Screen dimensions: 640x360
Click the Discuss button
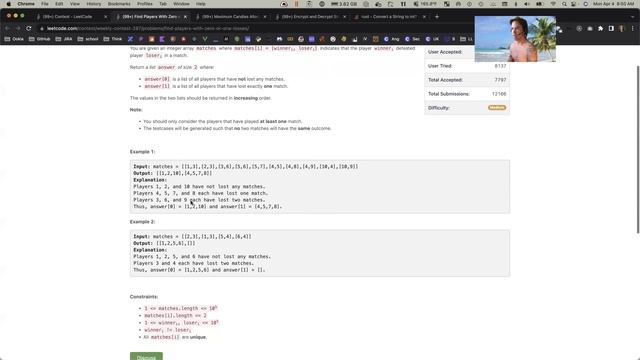pos(146,356)
